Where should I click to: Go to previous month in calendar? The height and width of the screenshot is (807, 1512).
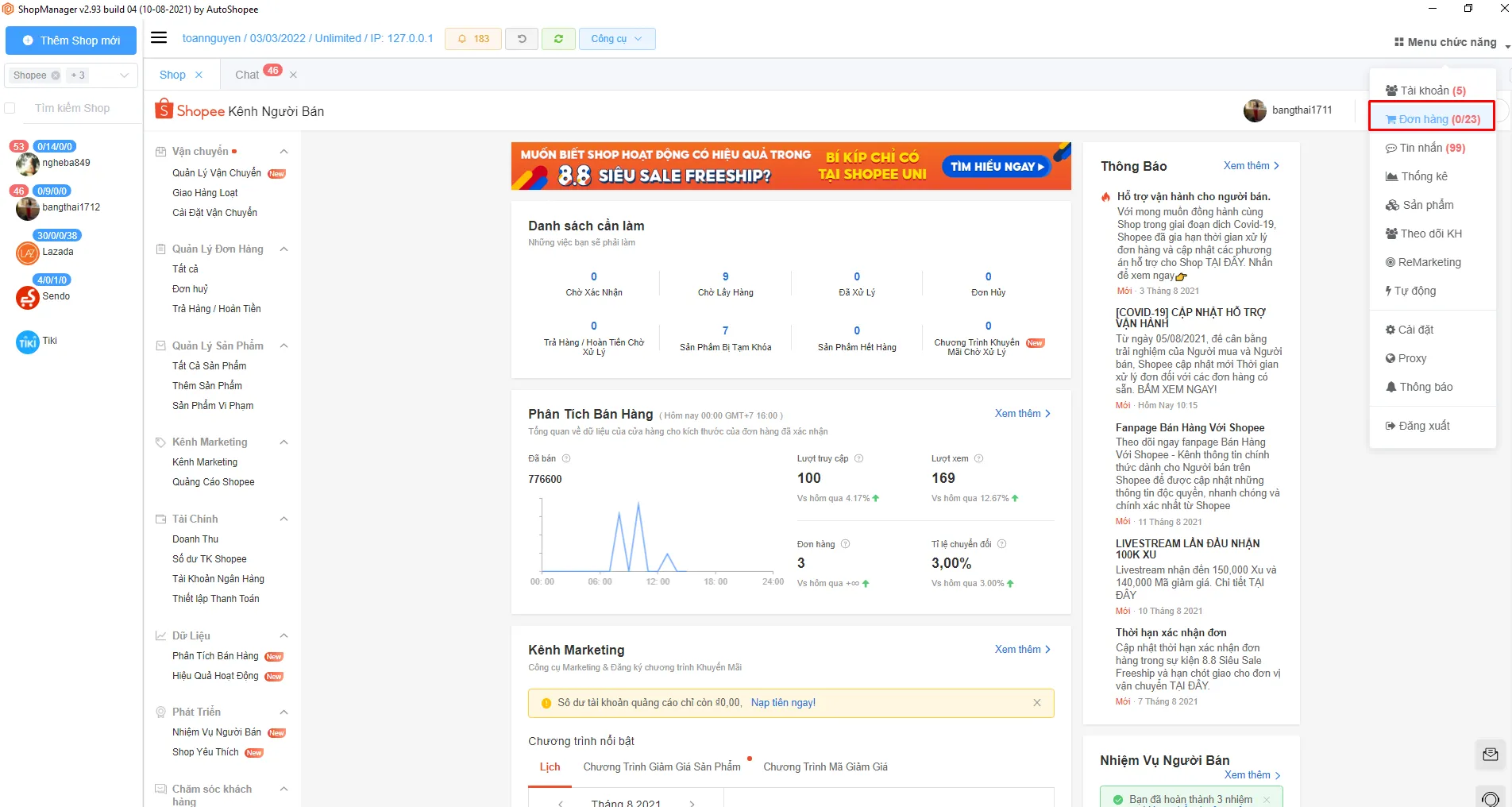pyautogui.click(x=561, y=803)
